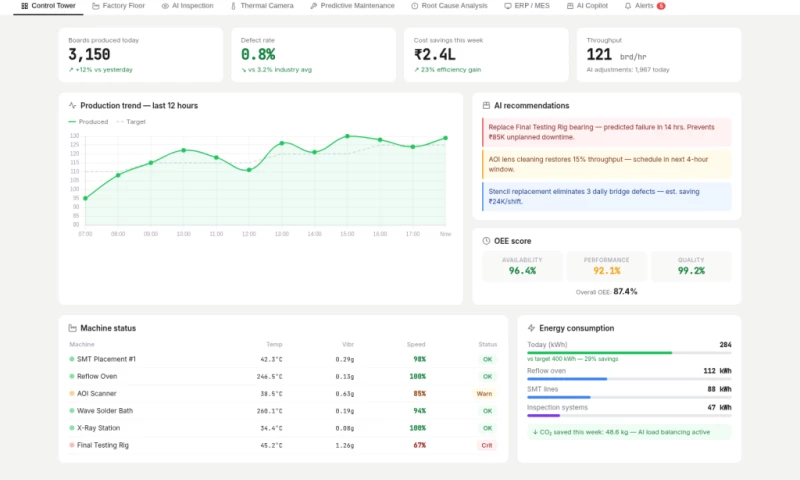Open the ERP / MES tab
The image size is (800, 480).
click(527, 6)
